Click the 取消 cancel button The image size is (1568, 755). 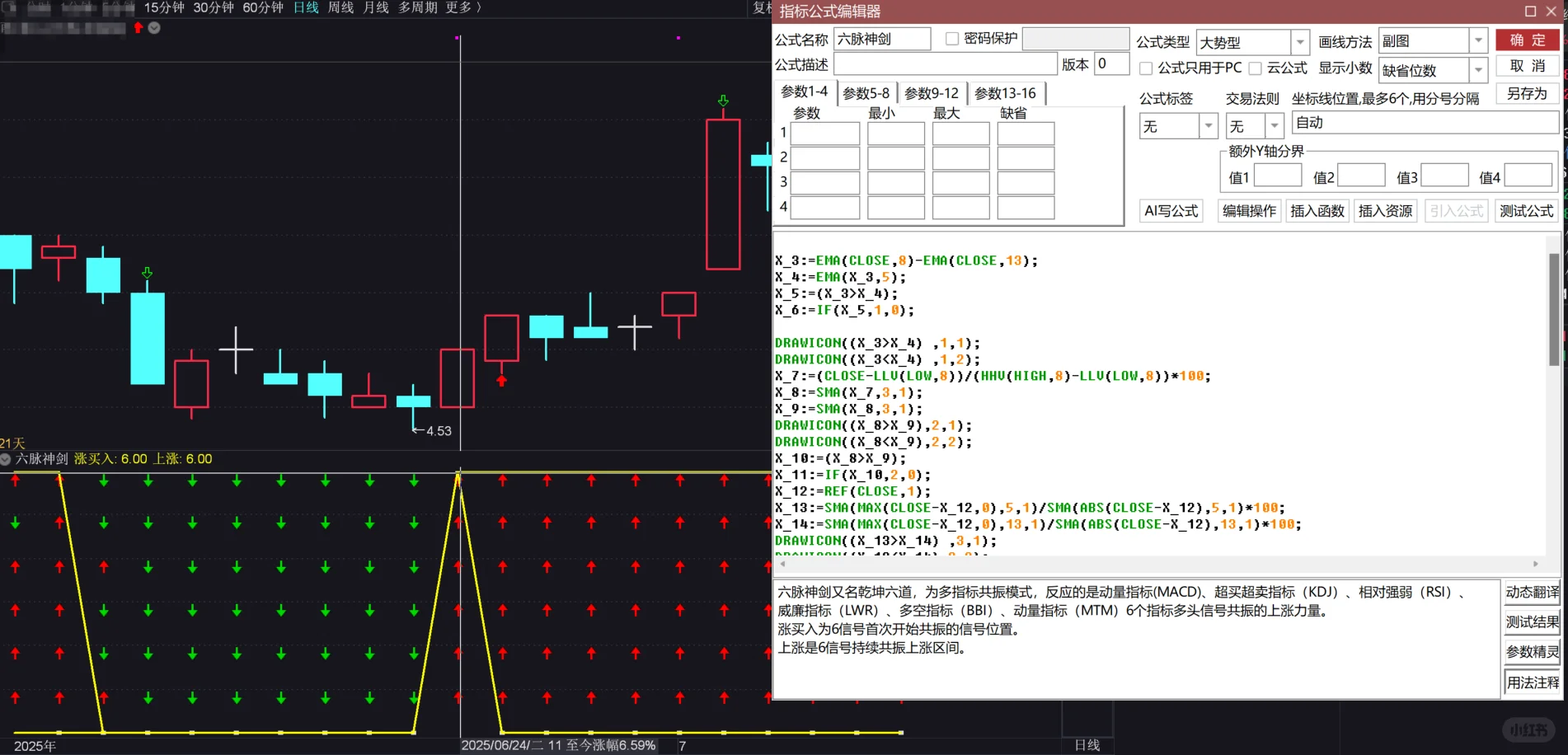(1528, 66)
